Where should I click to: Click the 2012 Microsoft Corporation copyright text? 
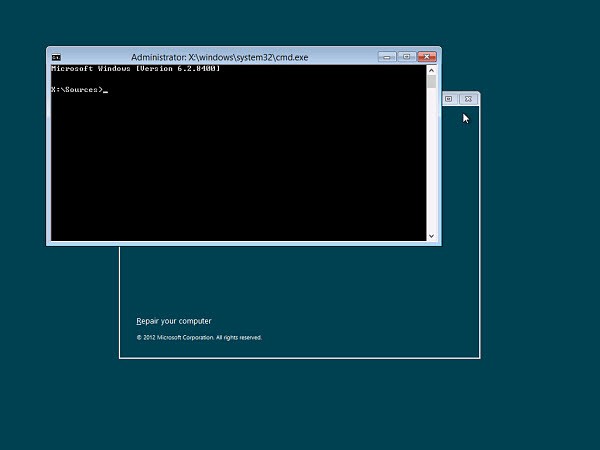(x=199, y=338)
